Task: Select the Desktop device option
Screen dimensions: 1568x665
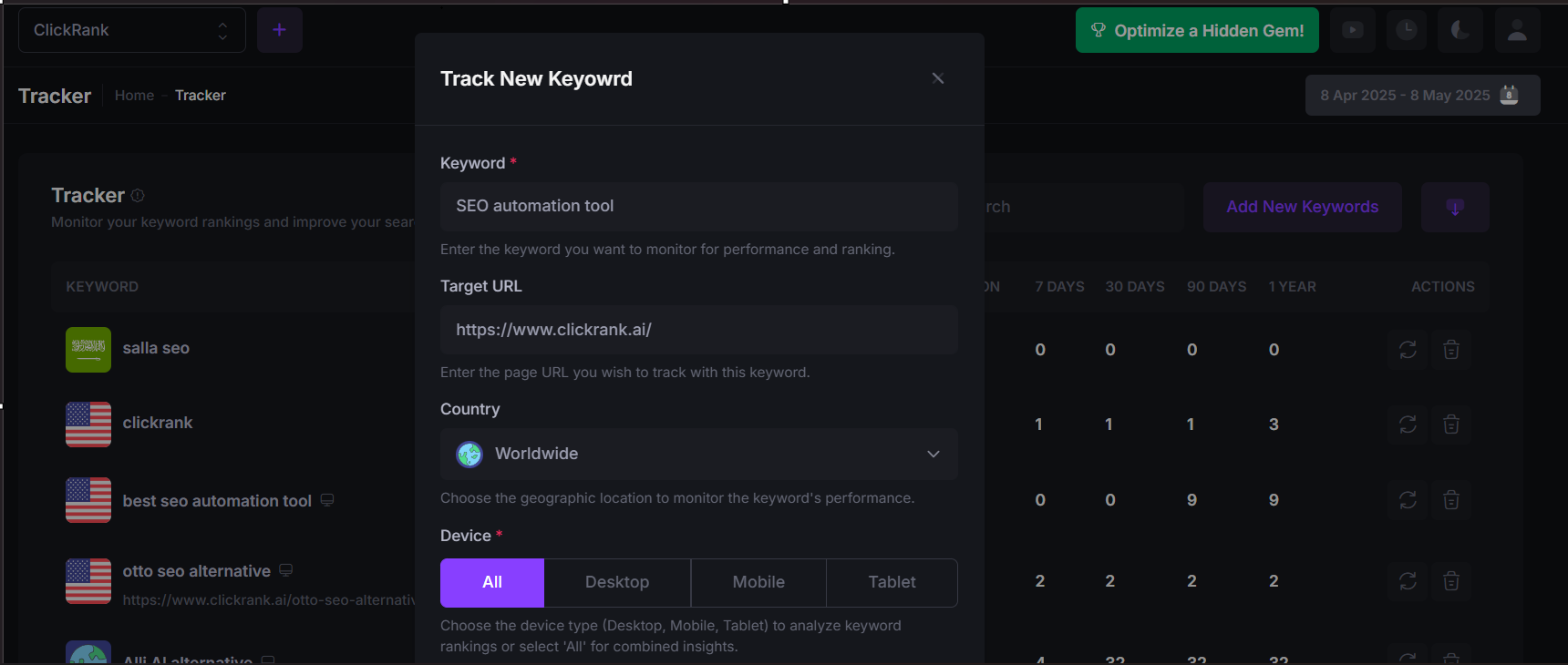Action: [617, 582]
